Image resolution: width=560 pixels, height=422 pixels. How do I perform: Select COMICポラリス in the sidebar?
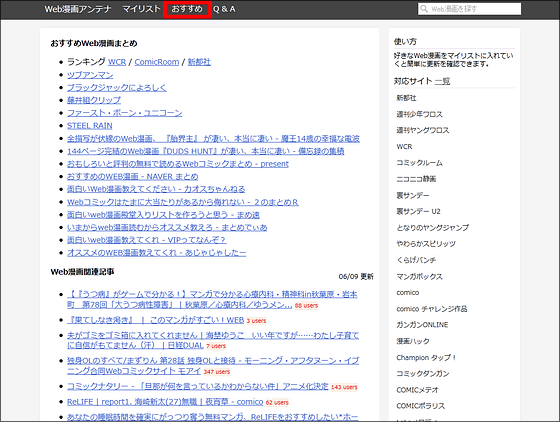(421, 406)
